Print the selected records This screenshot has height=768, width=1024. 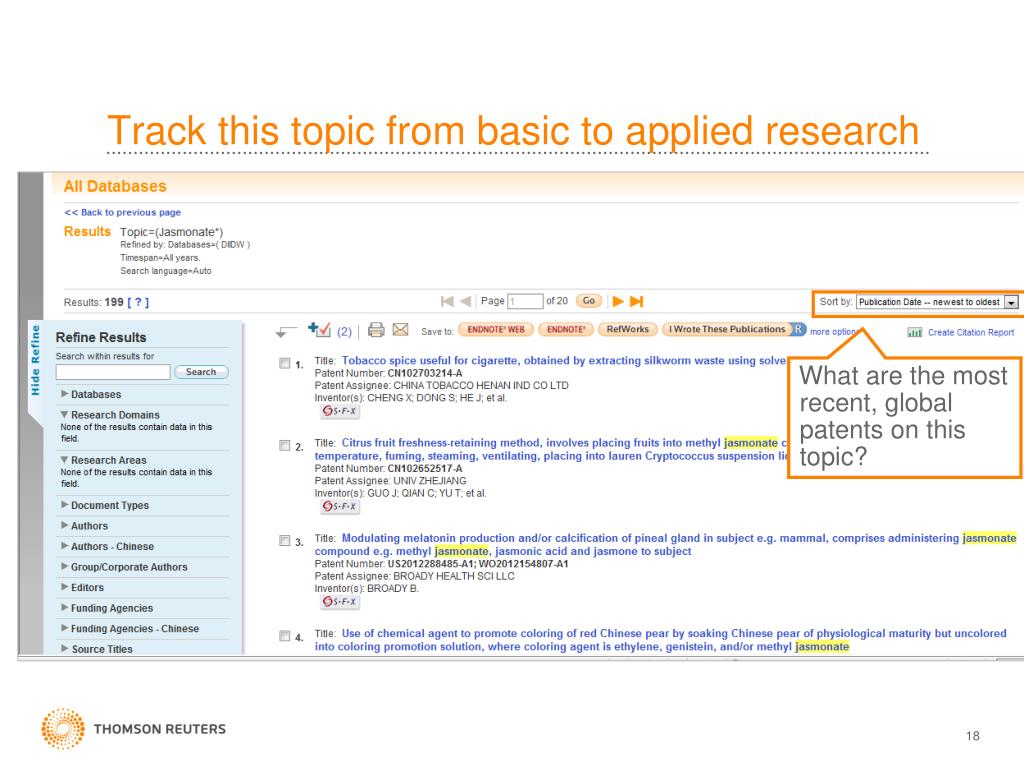[376, 330]
